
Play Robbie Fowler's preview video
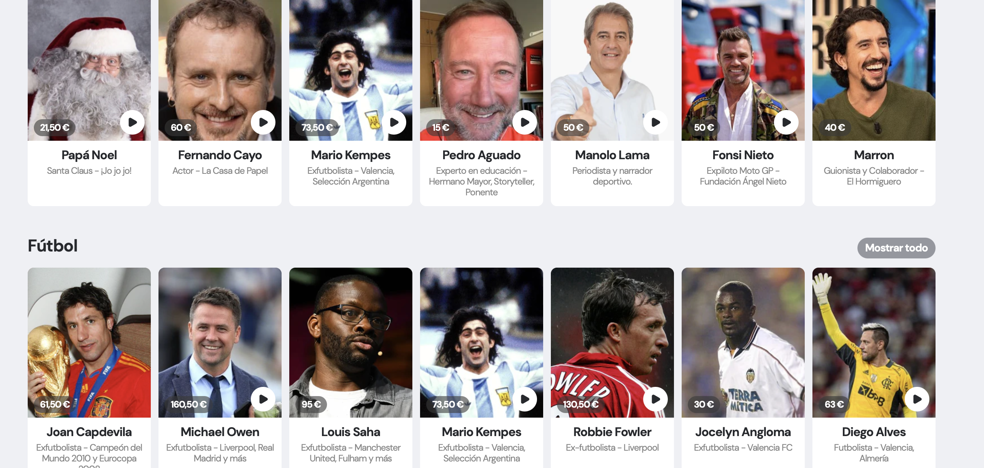[x=655, y=399]
